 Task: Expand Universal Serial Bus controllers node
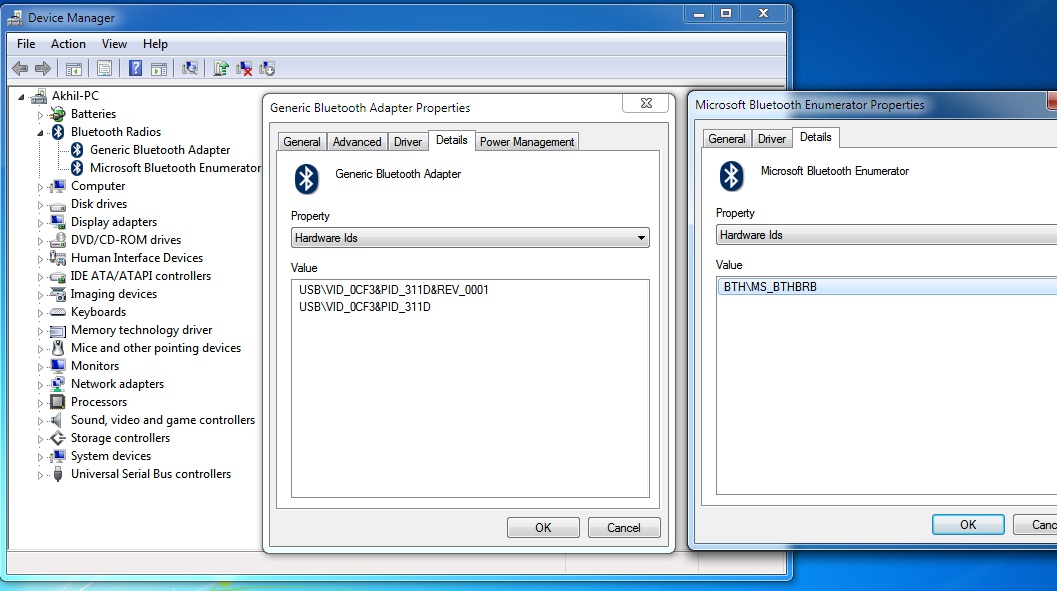[x=41, y=474]
